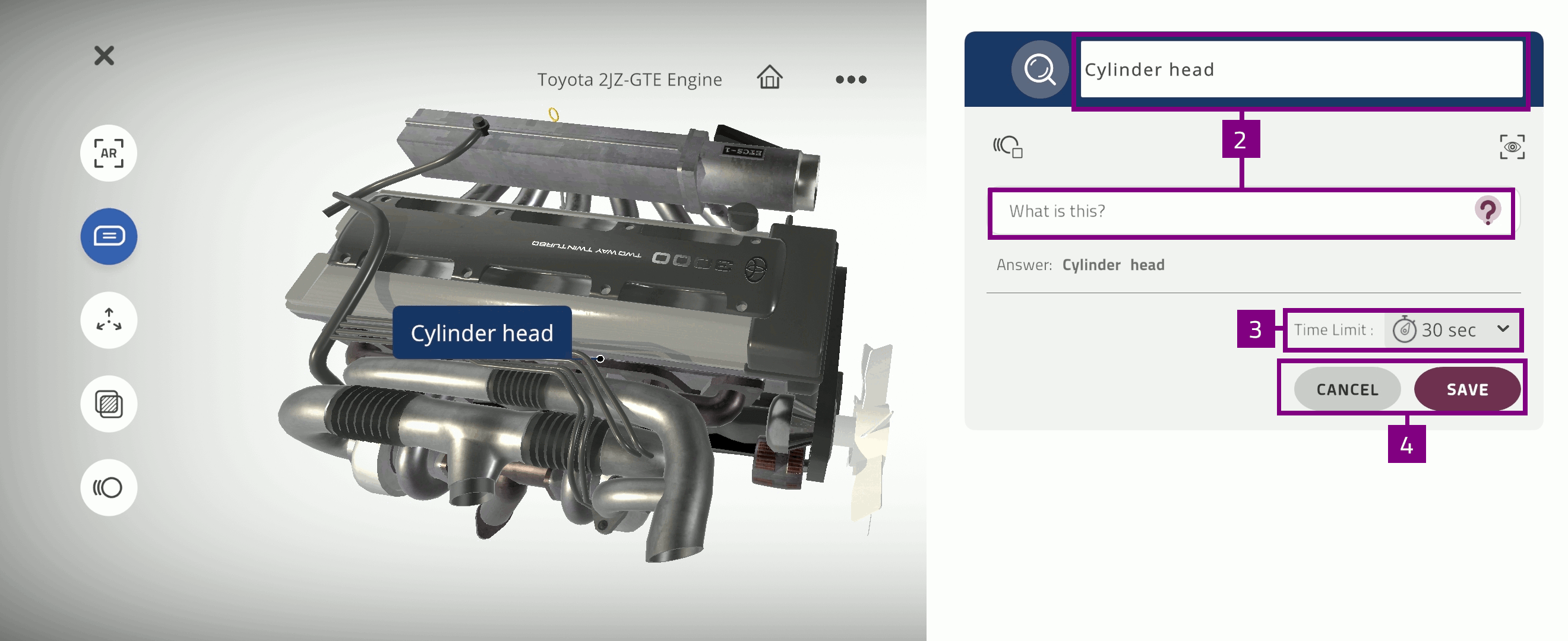Edit the Cylinder head label name field

click(x=1301, y=69)
